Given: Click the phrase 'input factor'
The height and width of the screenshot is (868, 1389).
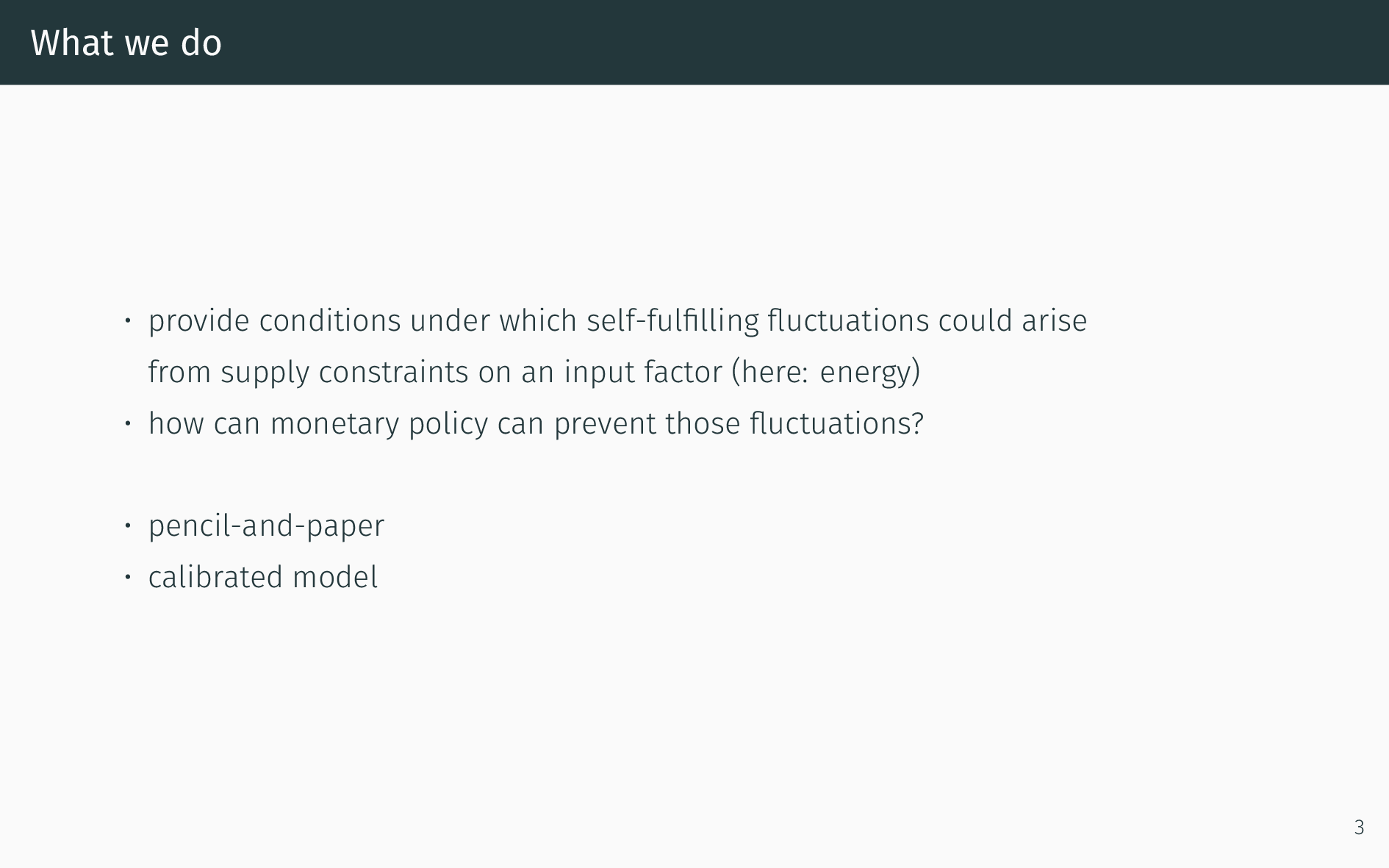Looking at the screenshot, I should pos(643,373).
